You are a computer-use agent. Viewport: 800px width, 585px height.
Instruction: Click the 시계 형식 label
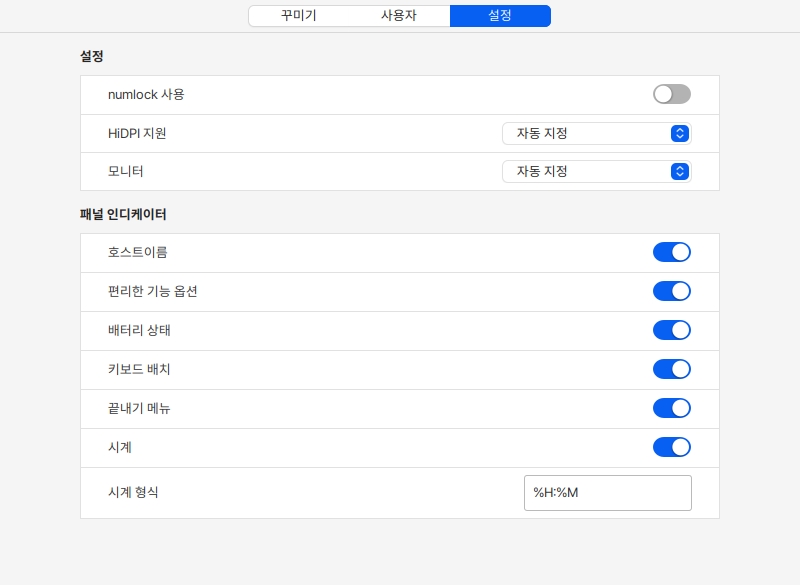point(133,492)
